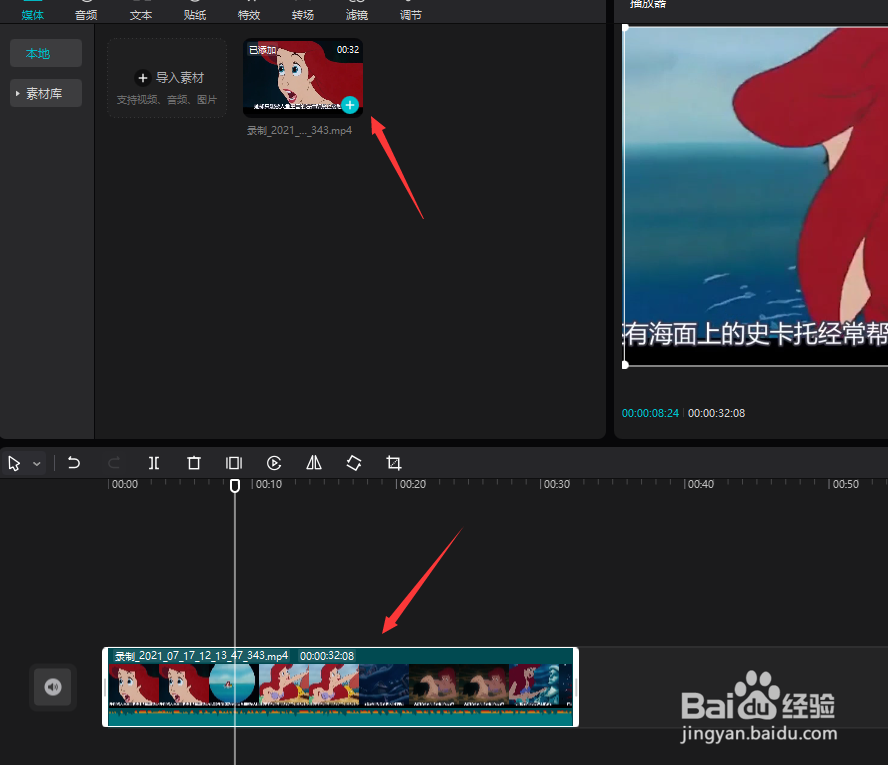
Task: Click the freeze frame icon
Action: (x=234, y=463)
